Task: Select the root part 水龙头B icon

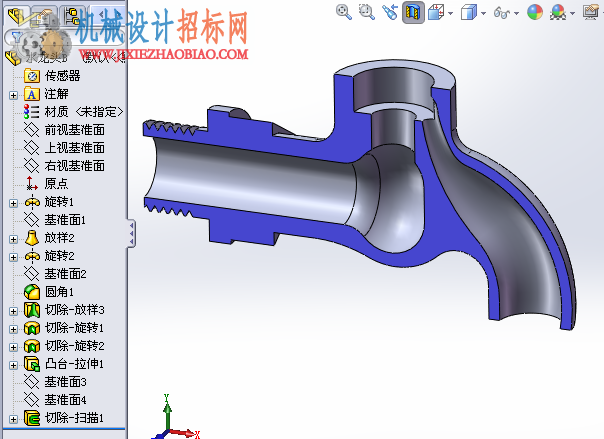Action: [13, 57]
